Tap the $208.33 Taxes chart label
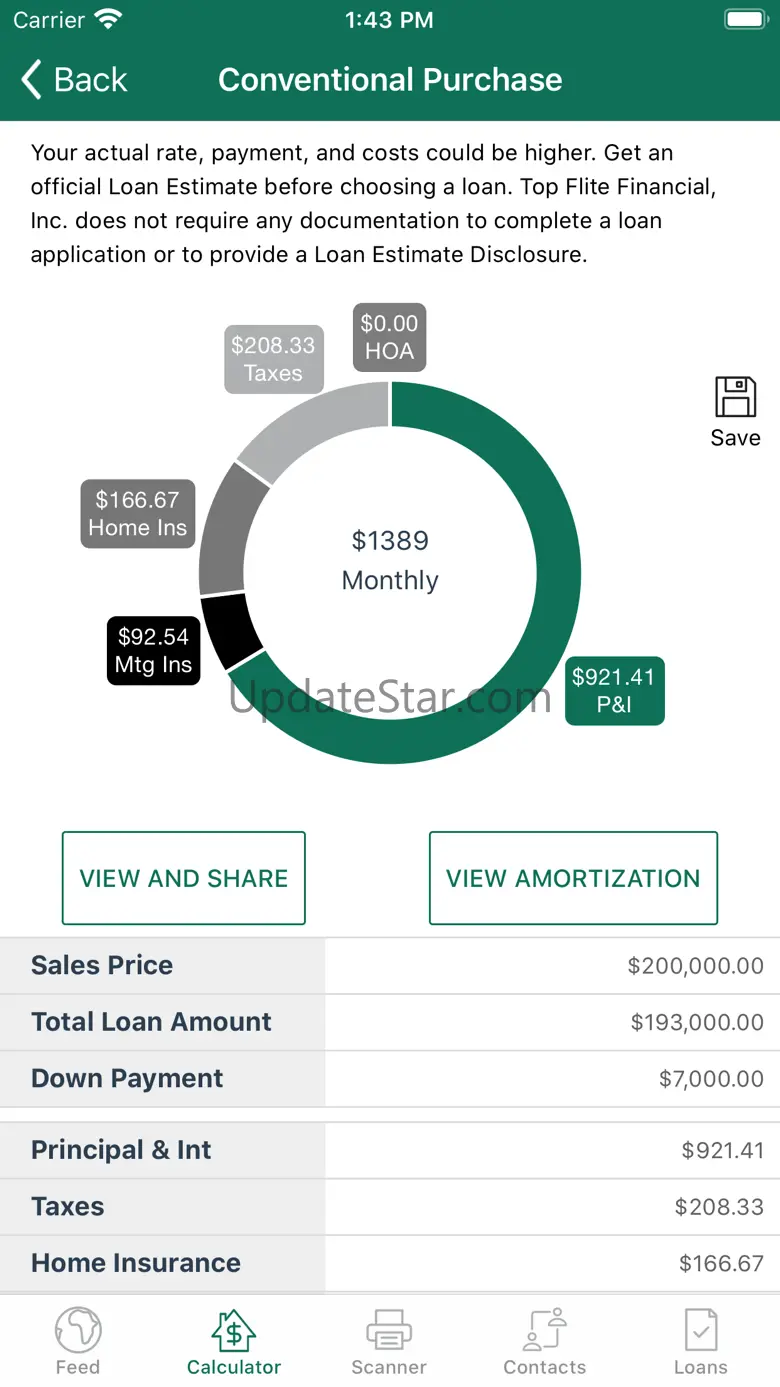The image size is (780, 1387). pos(274,359)
